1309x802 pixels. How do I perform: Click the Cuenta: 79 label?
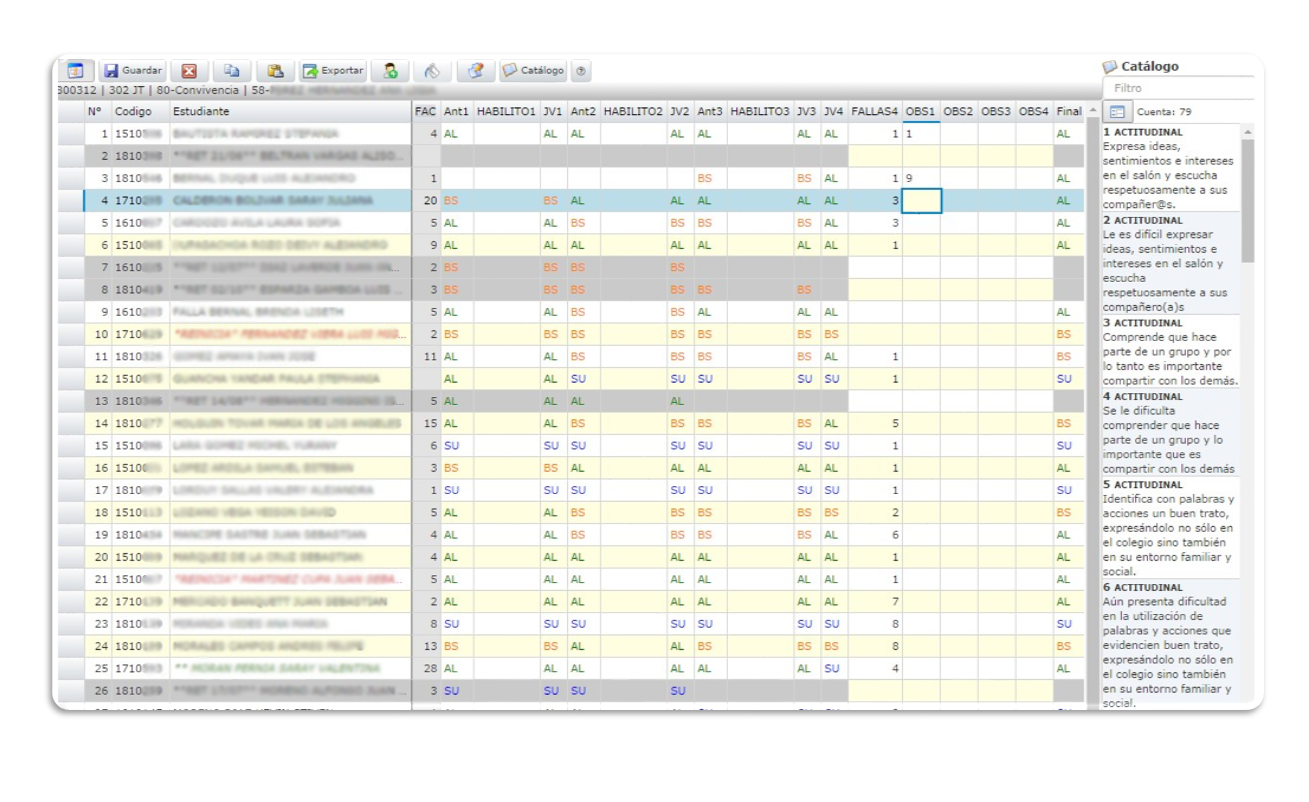pos(1163,112)
